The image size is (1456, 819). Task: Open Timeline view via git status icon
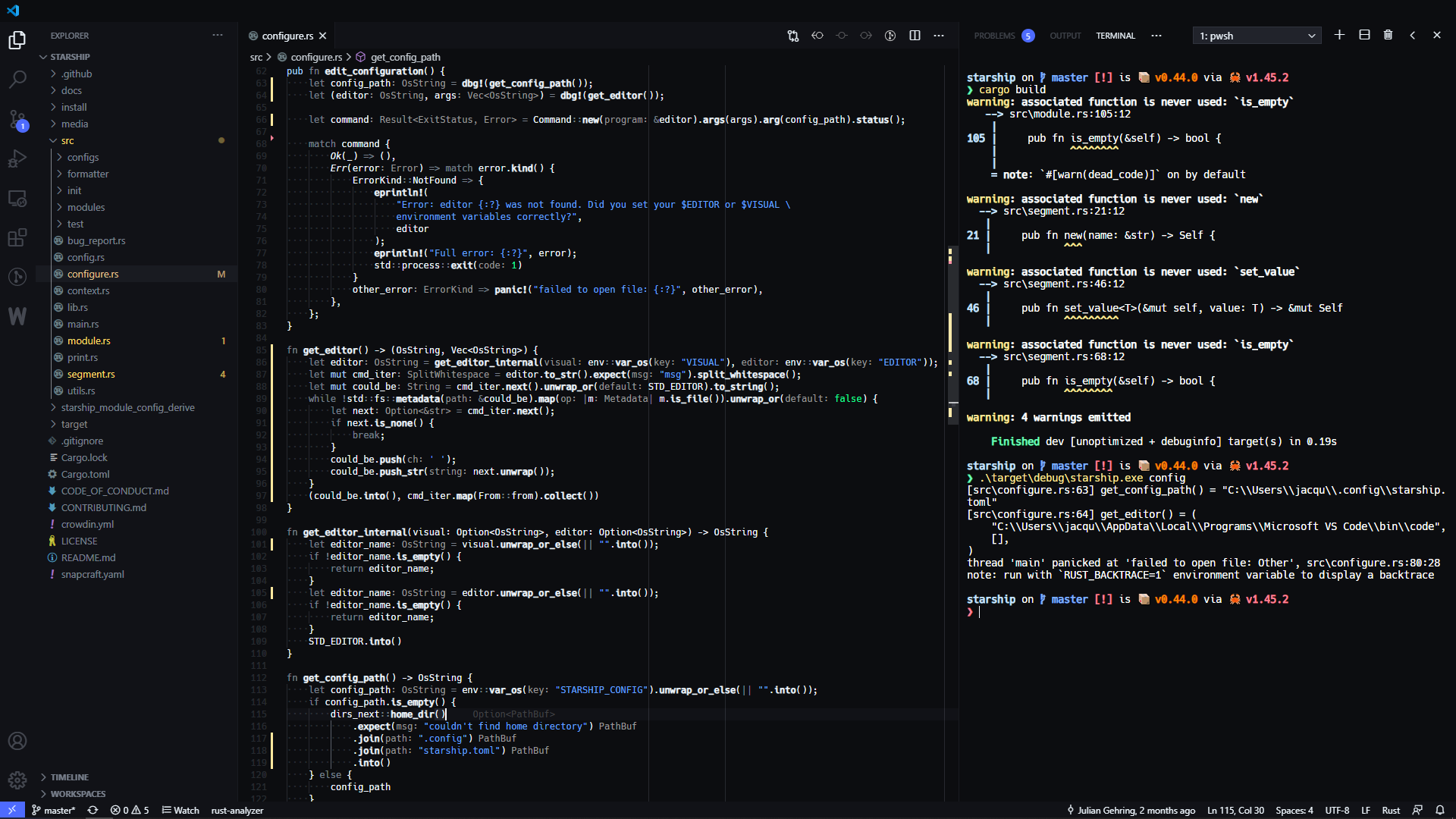pyautogui.click(x=17, y=277)
